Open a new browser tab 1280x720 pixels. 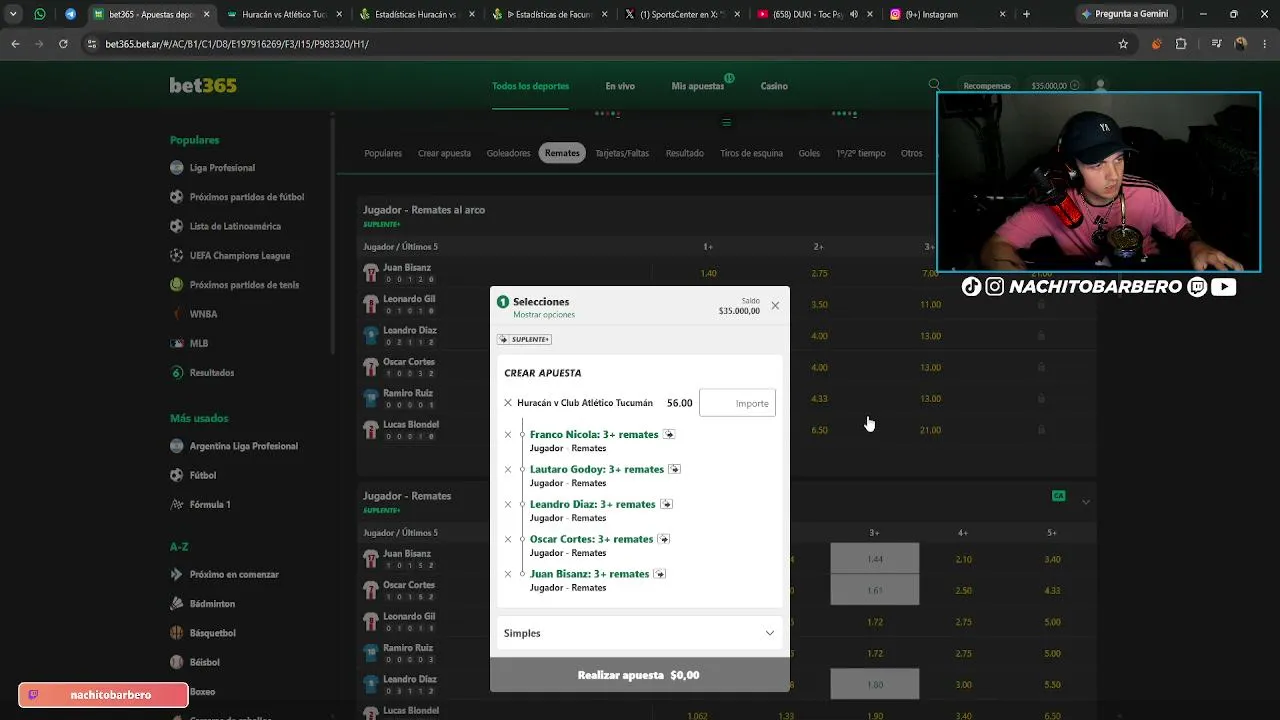(1026, 14)
